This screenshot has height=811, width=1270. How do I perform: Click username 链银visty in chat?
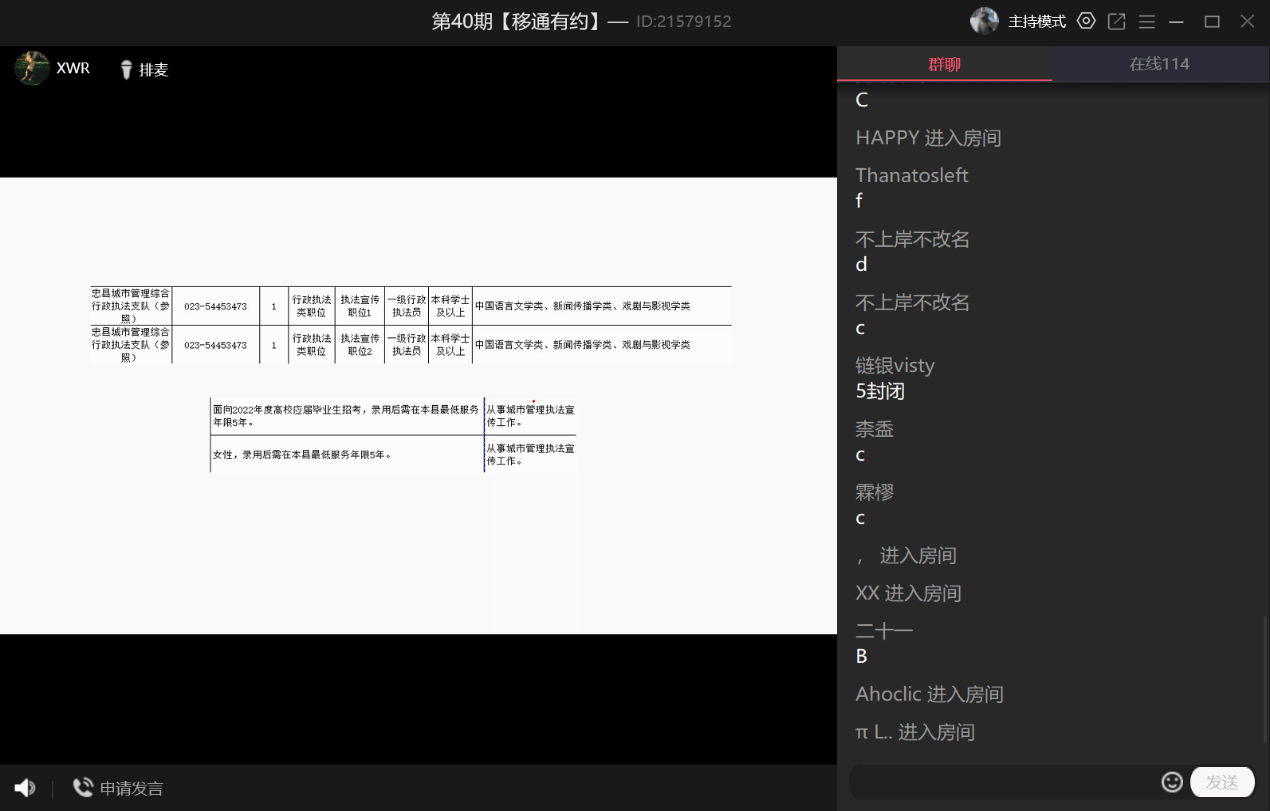point(895,365)
